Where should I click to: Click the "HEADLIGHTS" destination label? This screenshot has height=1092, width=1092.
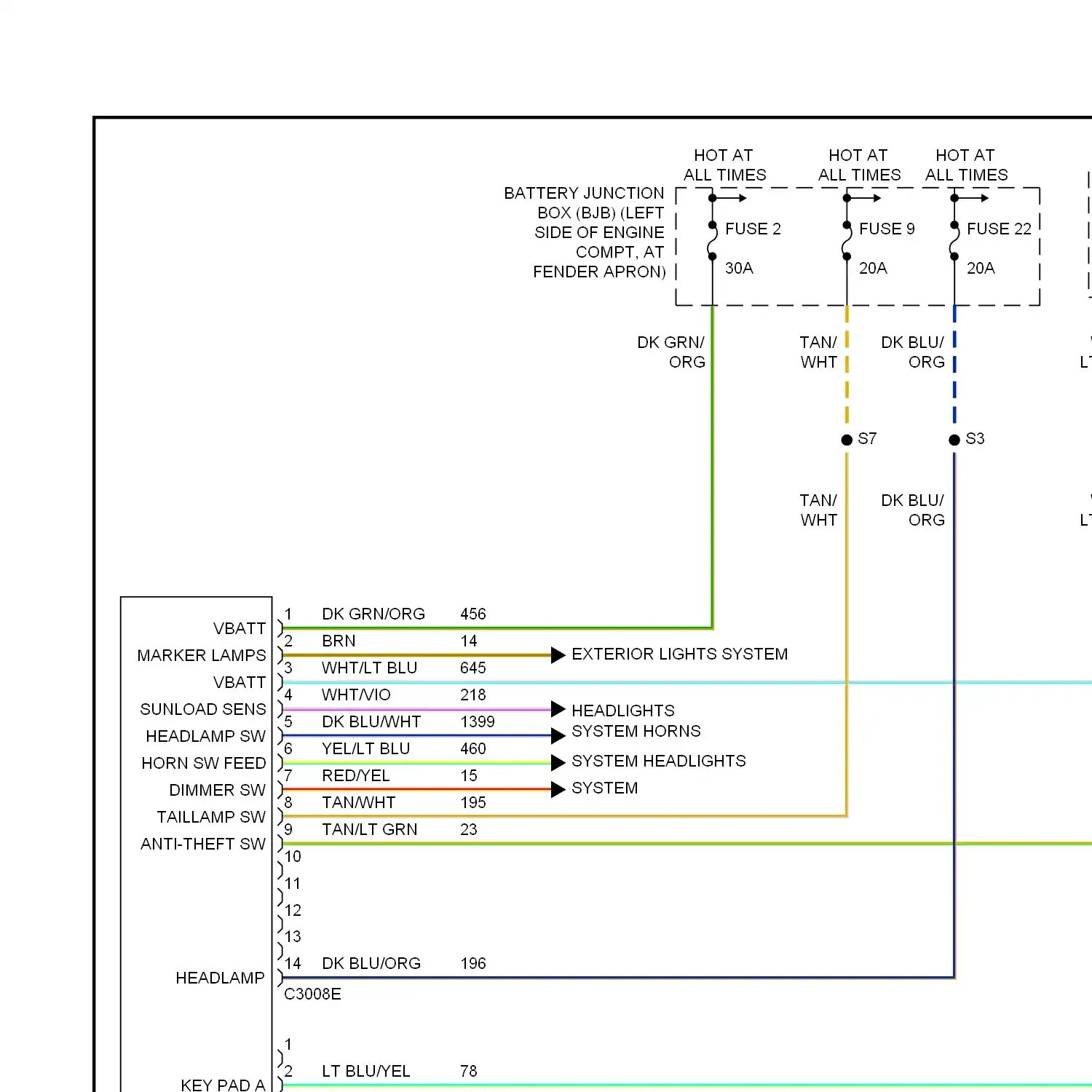pyautogui.click(x=623, y=711)
